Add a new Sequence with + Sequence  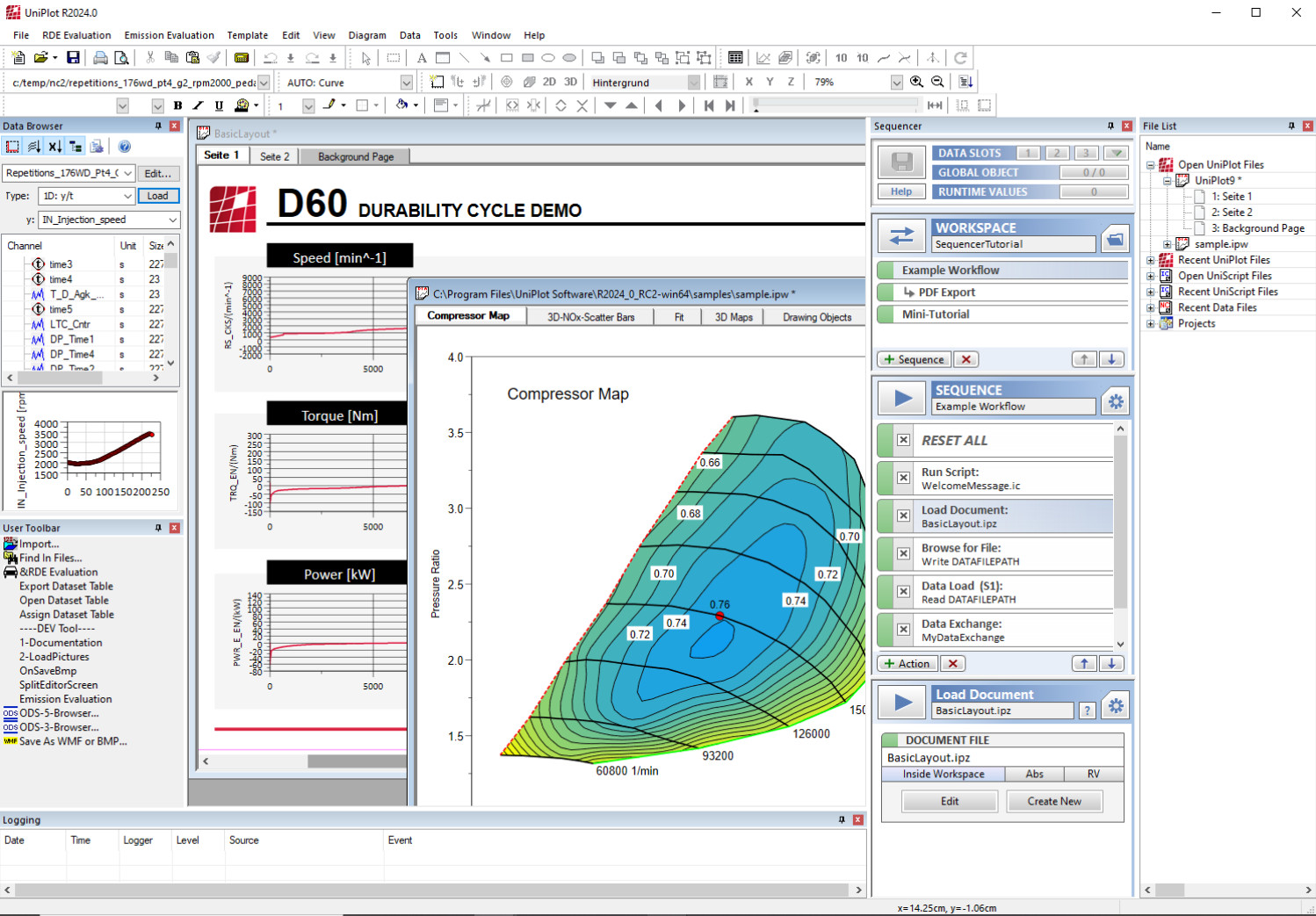click(x=914, y=359)
